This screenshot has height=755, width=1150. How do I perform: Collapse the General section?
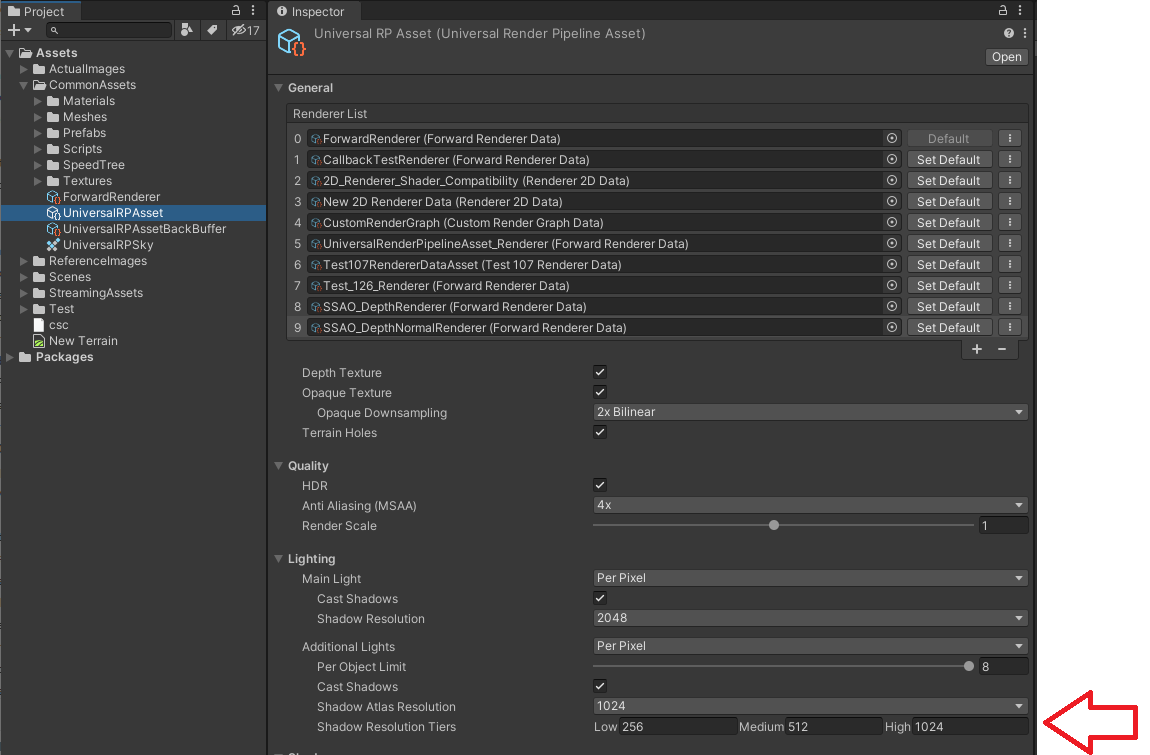pos(279,88)
